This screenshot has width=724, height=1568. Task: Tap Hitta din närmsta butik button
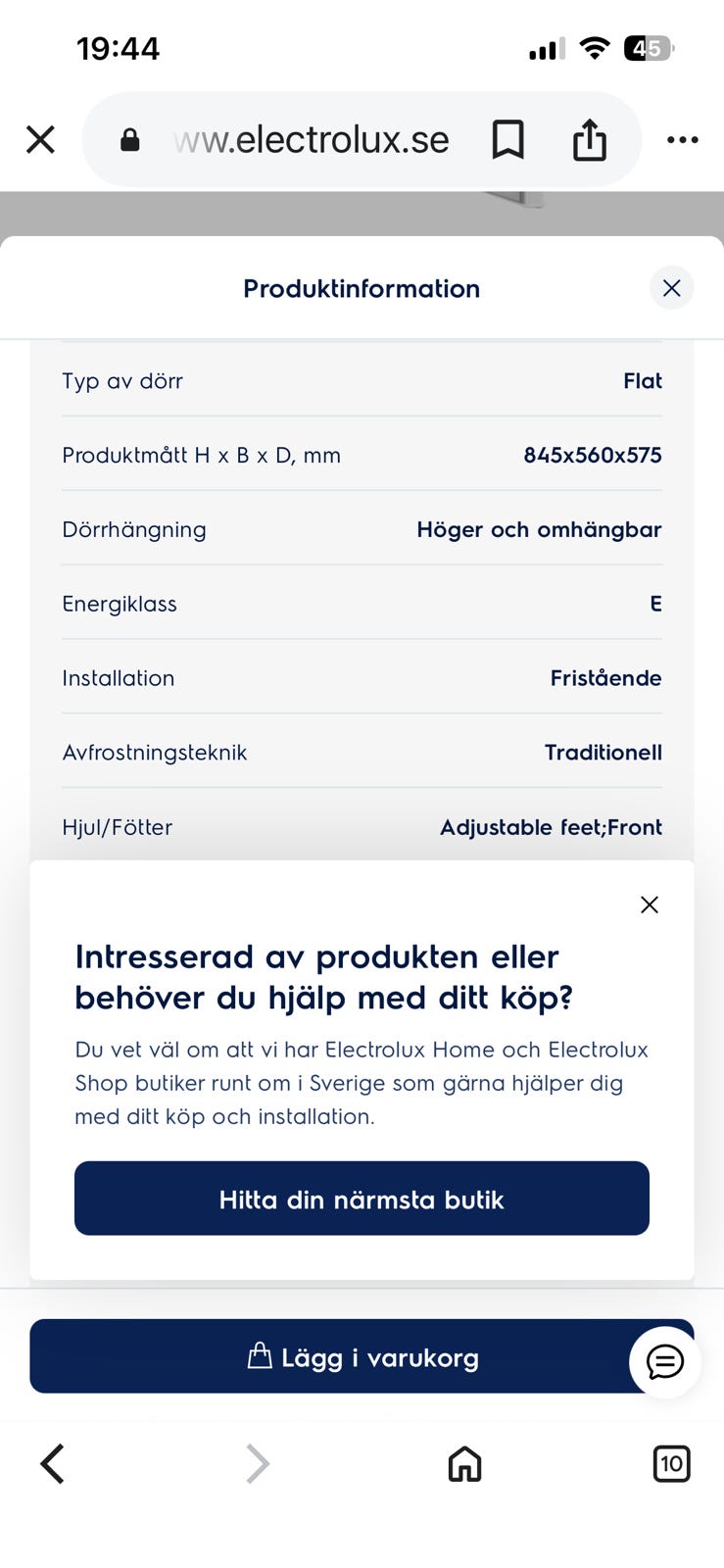(x=362, y=1199)
